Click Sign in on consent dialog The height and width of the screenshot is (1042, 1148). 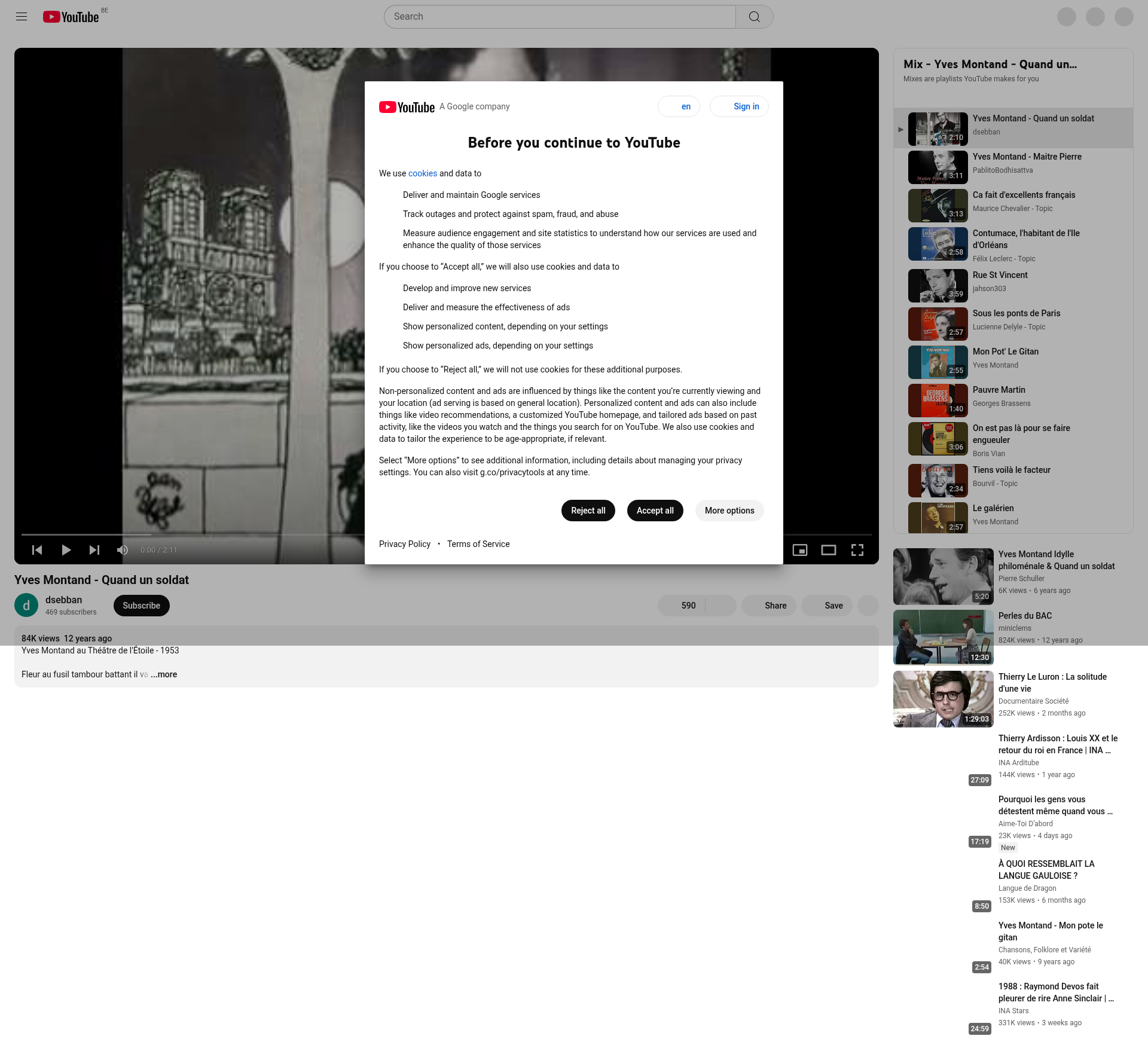739,106
